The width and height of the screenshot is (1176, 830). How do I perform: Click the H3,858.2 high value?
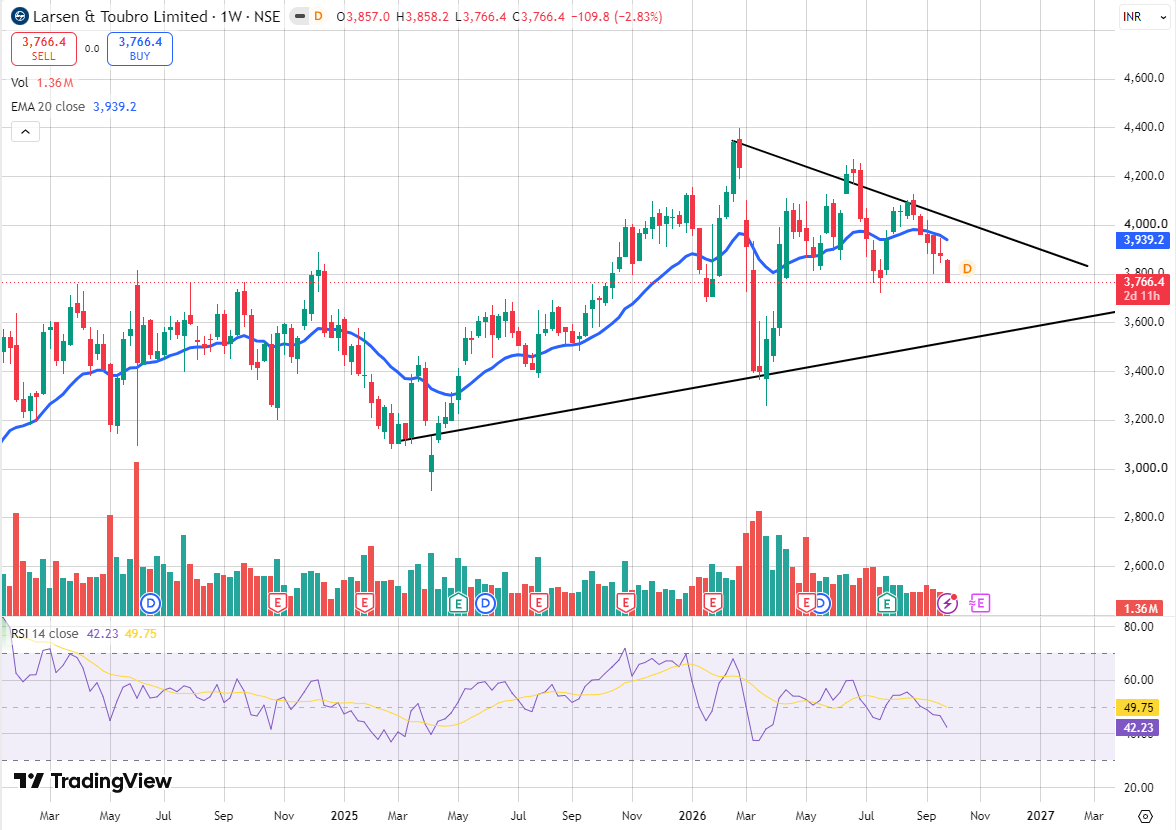point(422,16)
